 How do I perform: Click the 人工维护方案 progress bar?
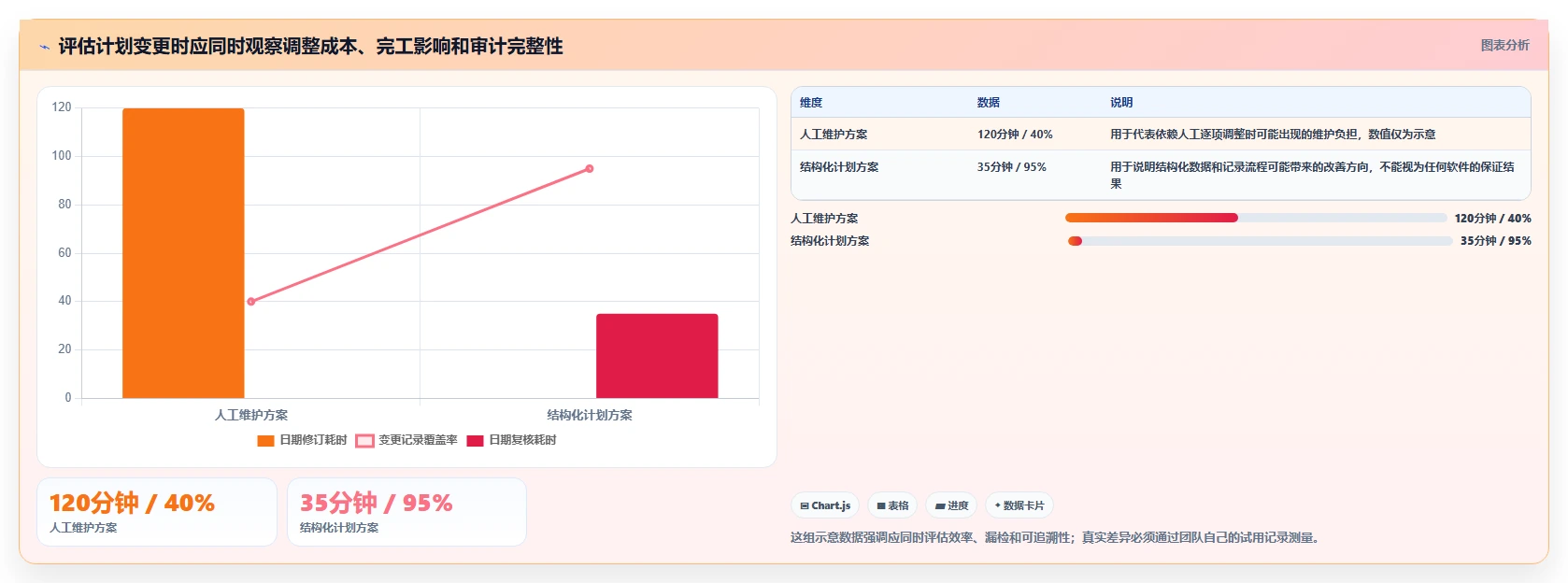(1256, 218)
